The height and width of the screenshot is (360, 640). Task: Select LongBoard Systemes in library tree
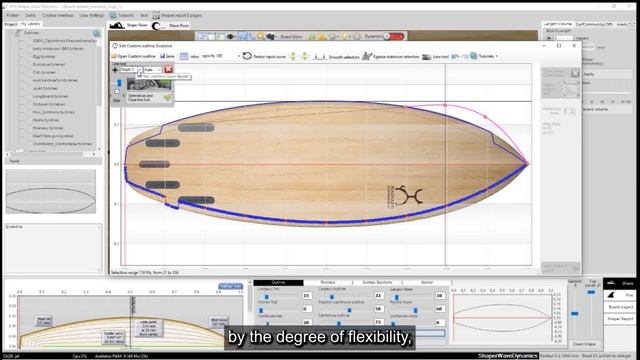coord(50,96)
